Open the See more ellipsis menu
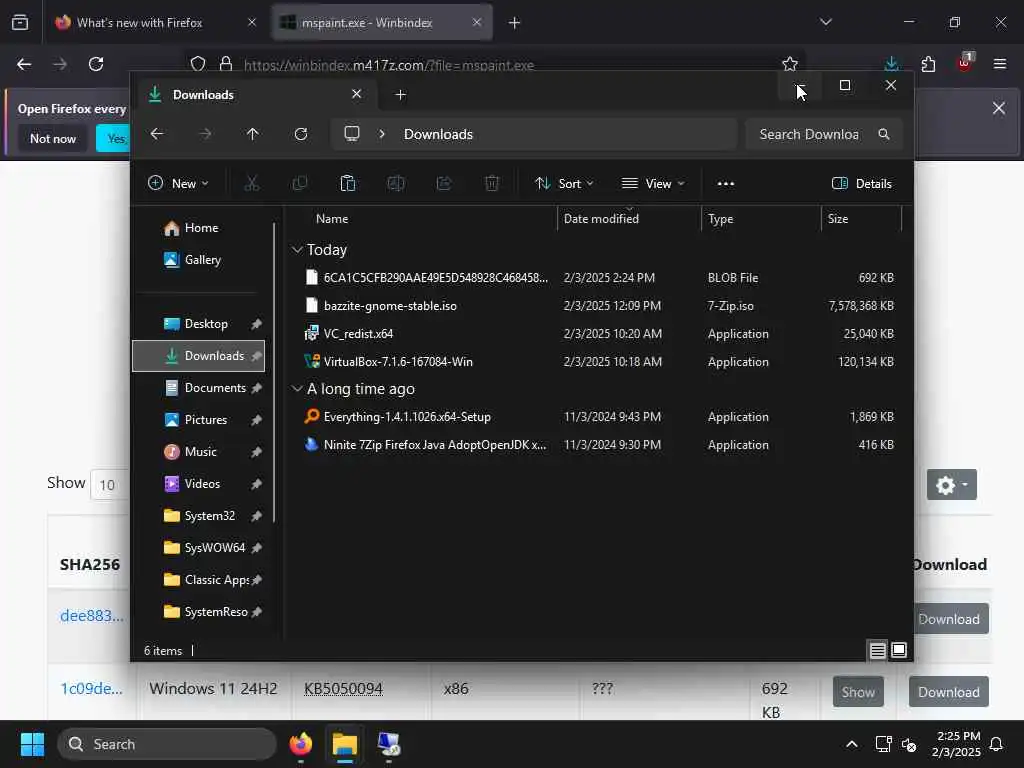 [726, 184]
